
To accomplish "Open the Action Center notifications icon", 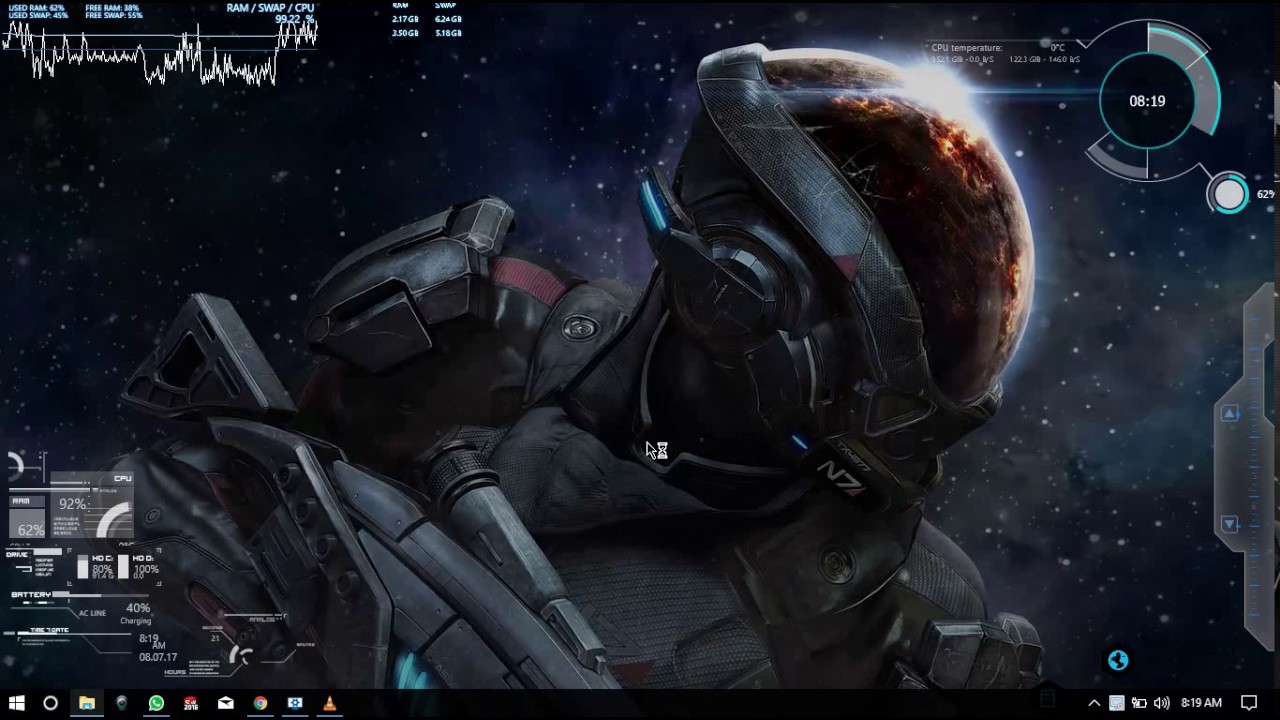I will pos(1249,703).
